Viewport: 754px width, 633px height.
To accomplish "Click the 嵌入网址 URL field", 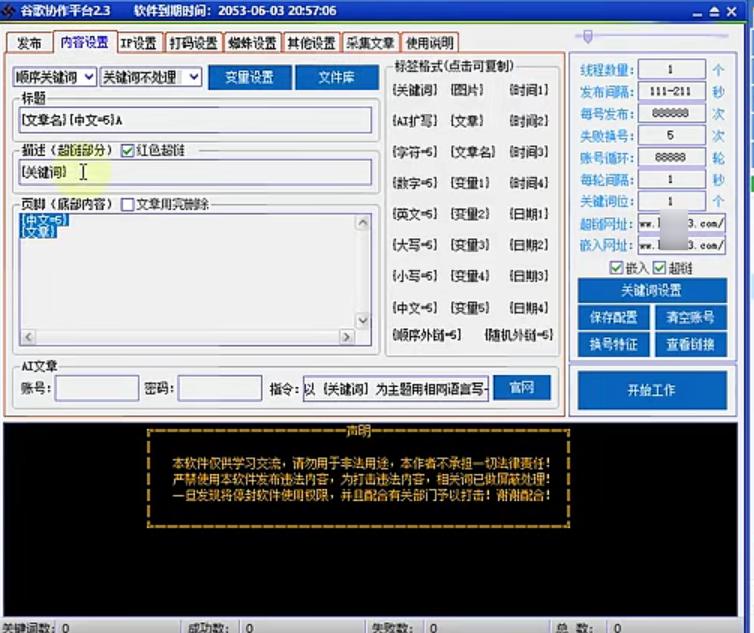I will [681, 245].
